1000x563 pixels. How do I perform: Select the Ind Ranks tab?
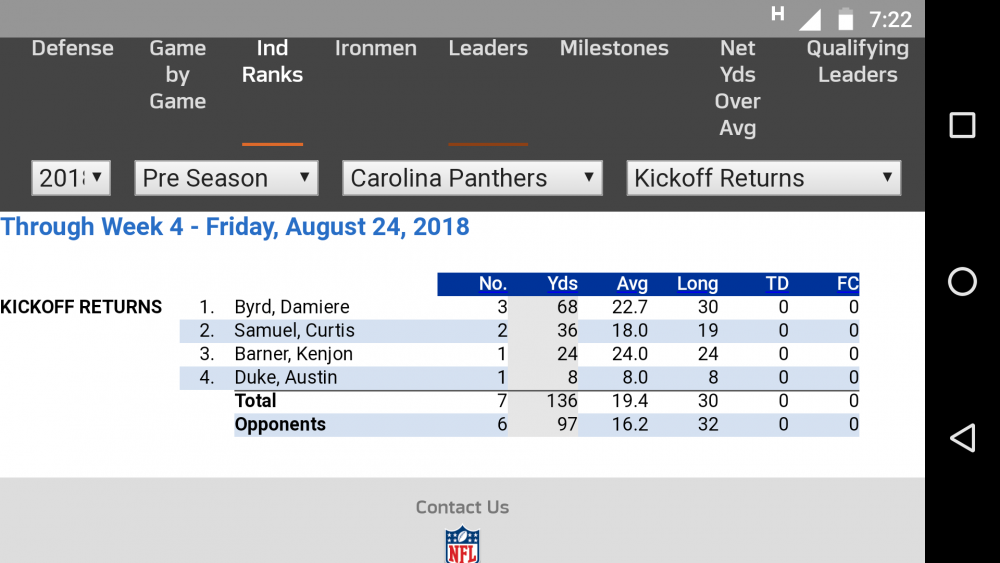point(272,62)
